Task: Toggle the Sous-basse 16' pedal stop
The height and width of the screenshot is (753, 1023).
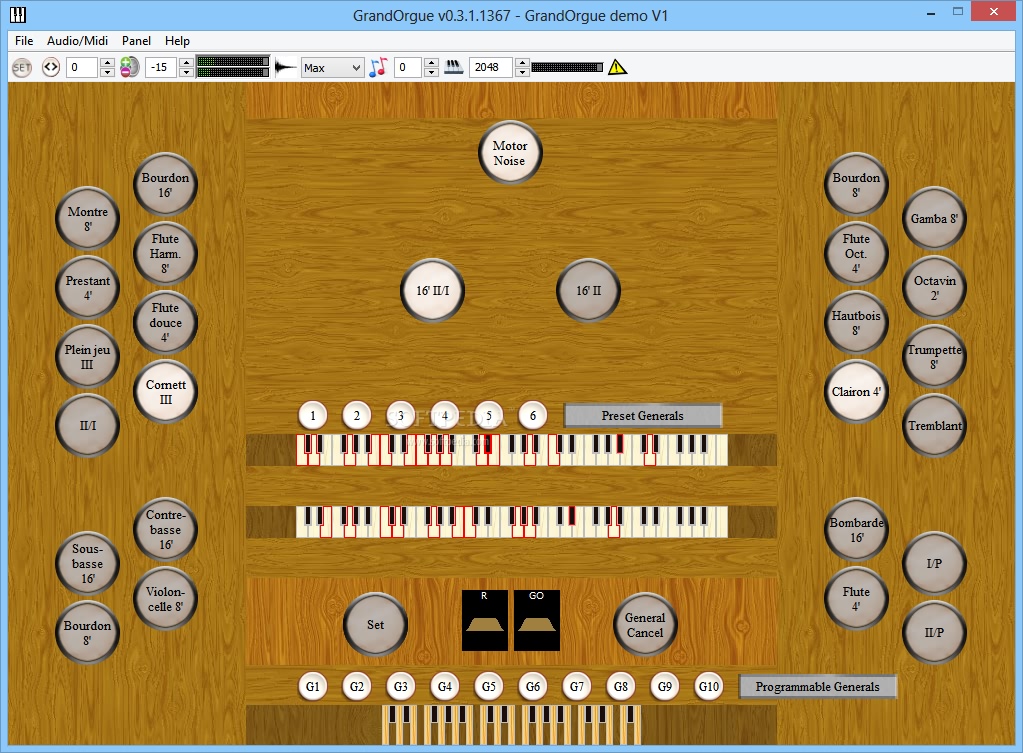Action: 87,564
